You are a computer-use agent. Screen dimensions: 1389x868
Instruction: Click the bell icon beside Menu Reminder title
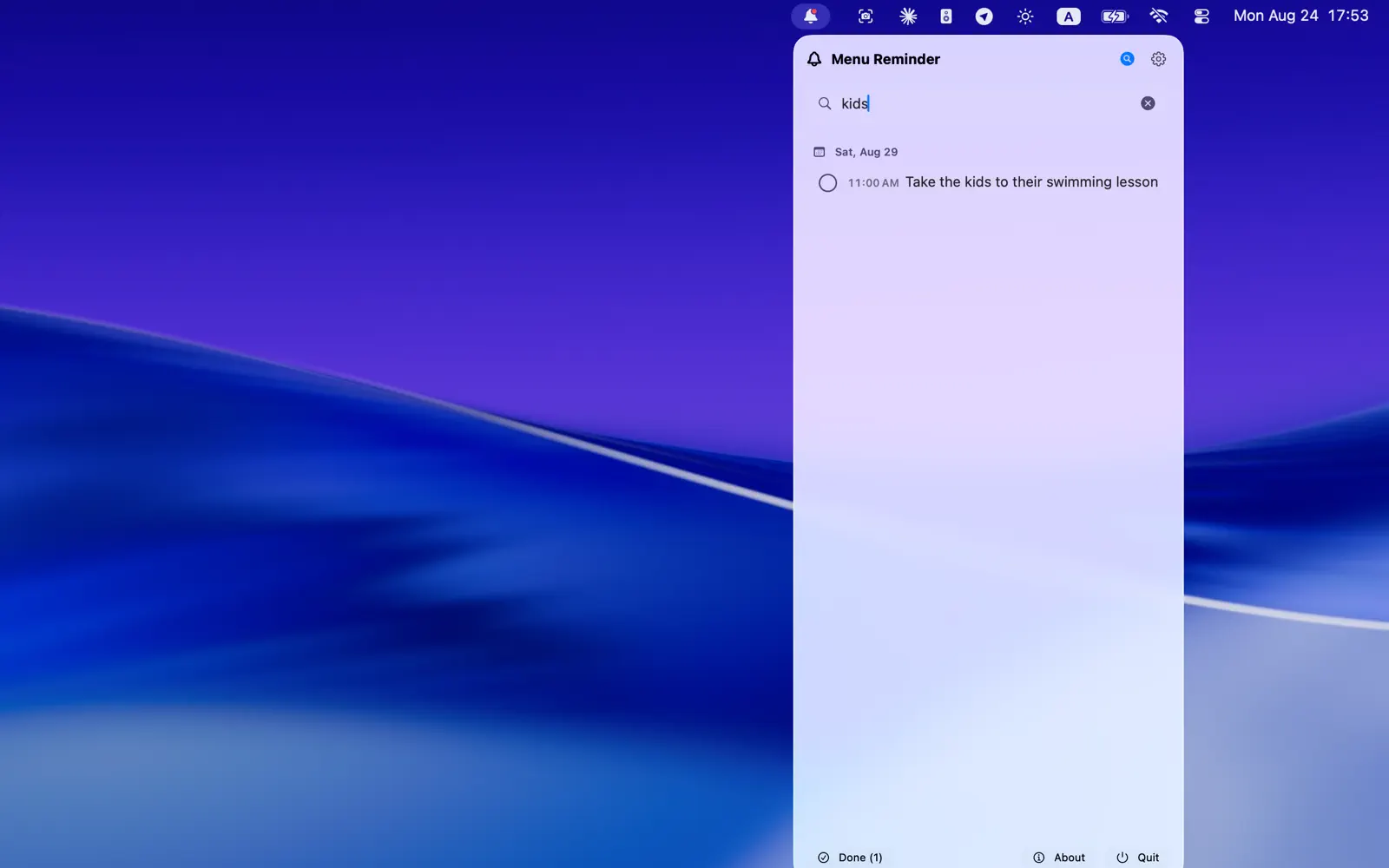814,59
